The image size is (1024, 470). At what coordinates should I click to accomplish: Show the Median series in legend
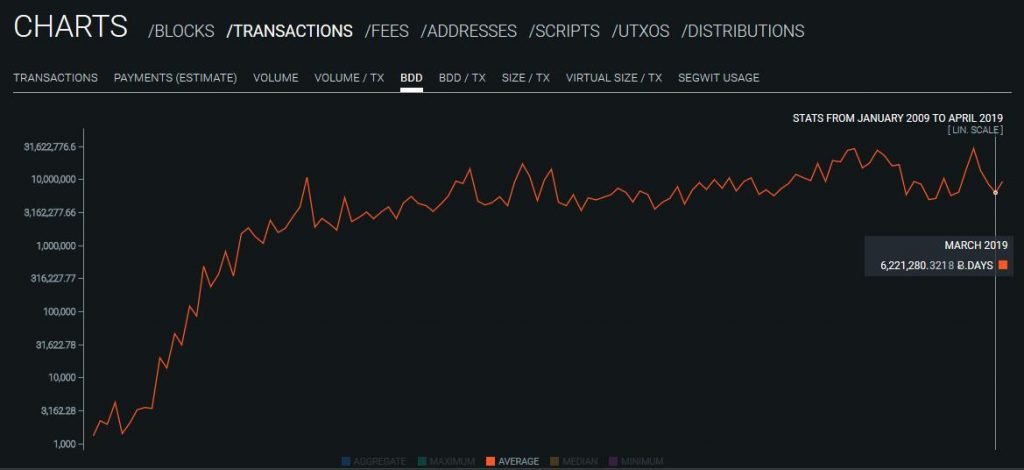coord(574,461)
